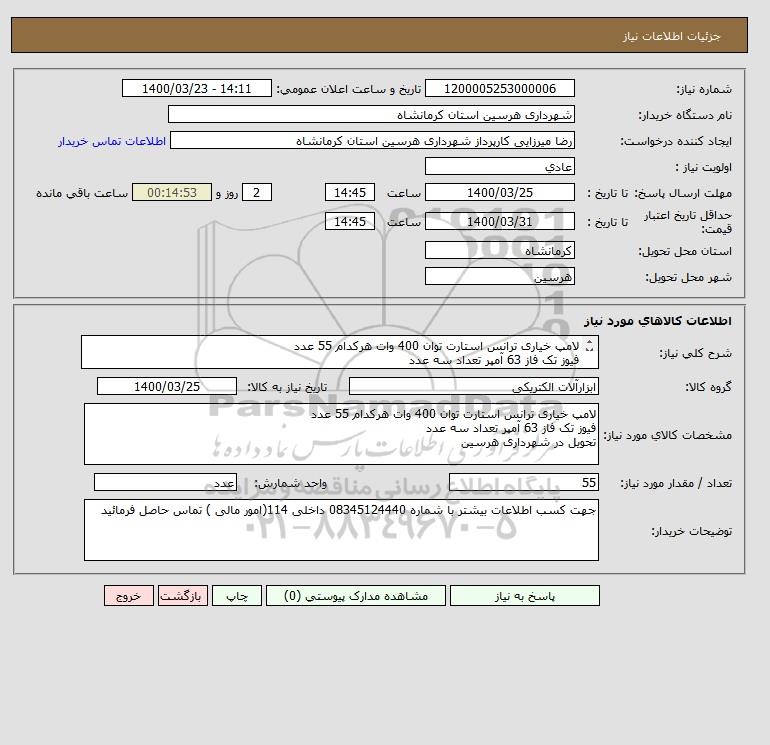This screenshot has width=770, height=745.
Task: Click the توضیحات خریدار label
Action: 691,531
